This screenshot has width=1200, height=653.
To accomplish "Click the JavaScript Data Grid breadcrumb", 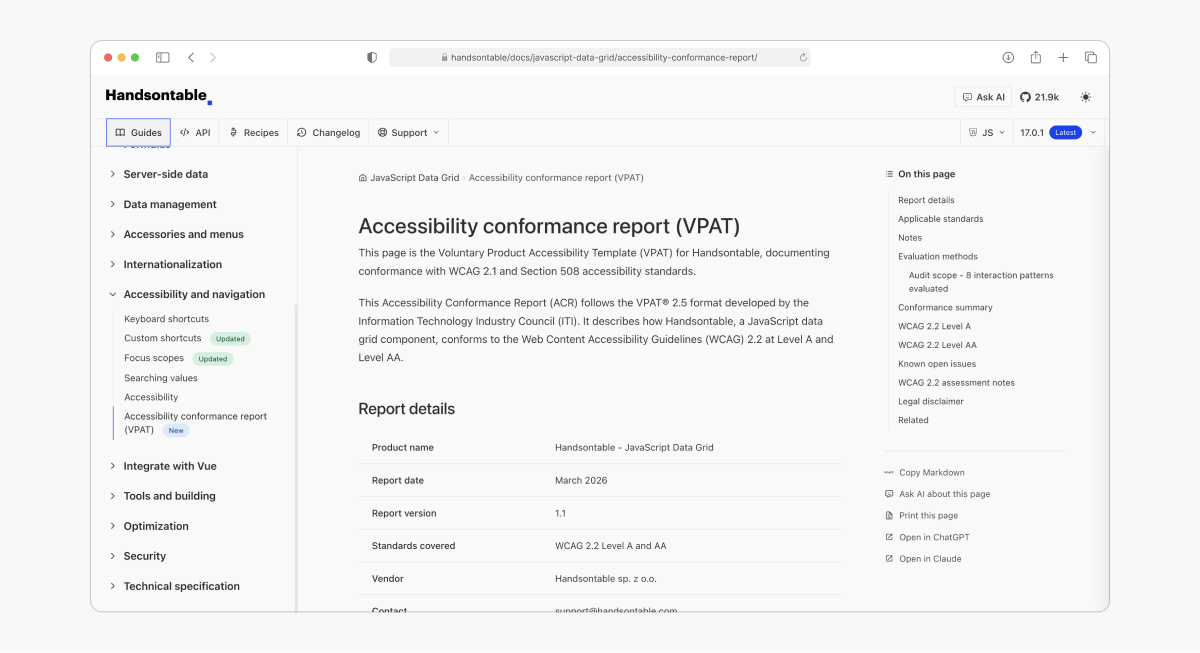I will pos(415,178).
